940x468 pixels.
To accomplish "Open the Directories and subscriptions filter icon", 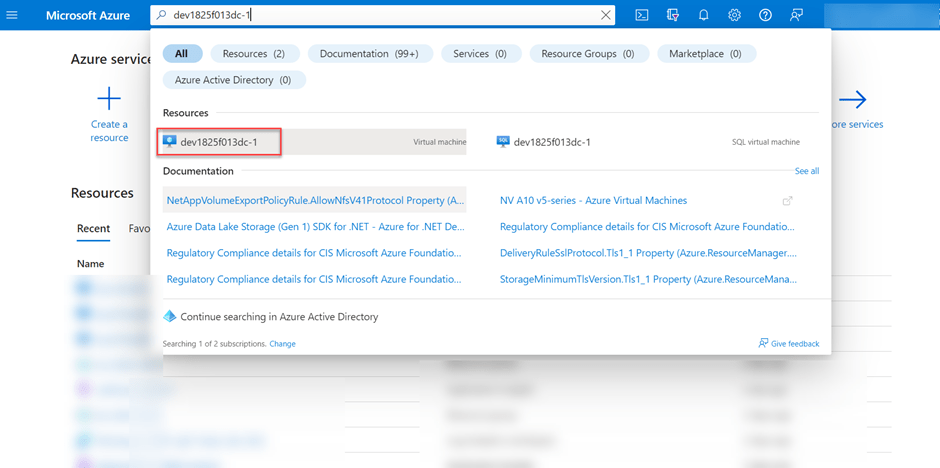I will pos(673,15).
